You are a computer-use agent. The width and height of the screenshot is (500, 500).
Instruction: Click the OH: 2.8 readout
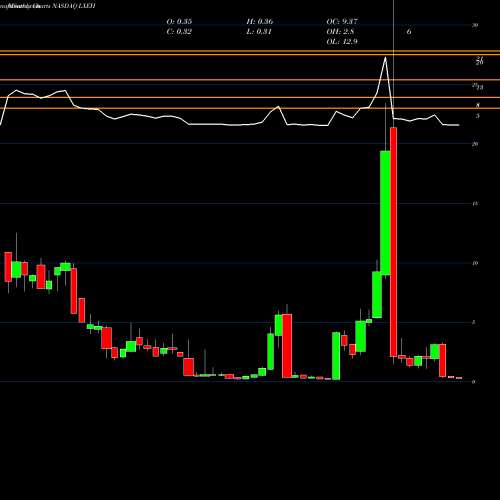point(340,32)
